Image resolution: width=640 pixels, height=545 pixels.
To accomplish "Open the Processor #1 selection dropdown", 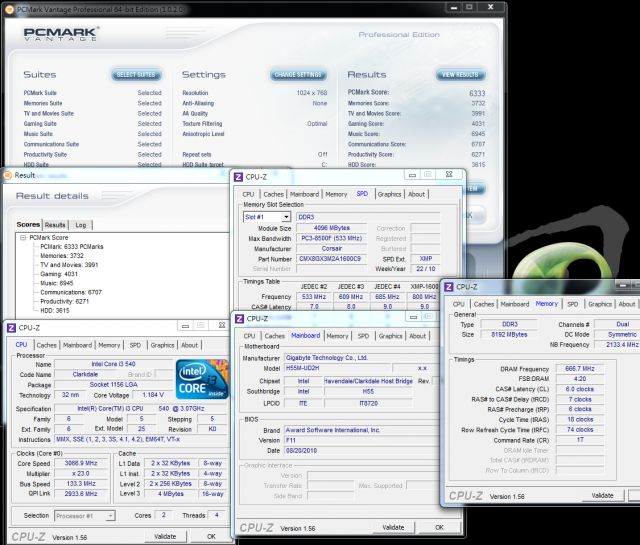I will point(110,516).
